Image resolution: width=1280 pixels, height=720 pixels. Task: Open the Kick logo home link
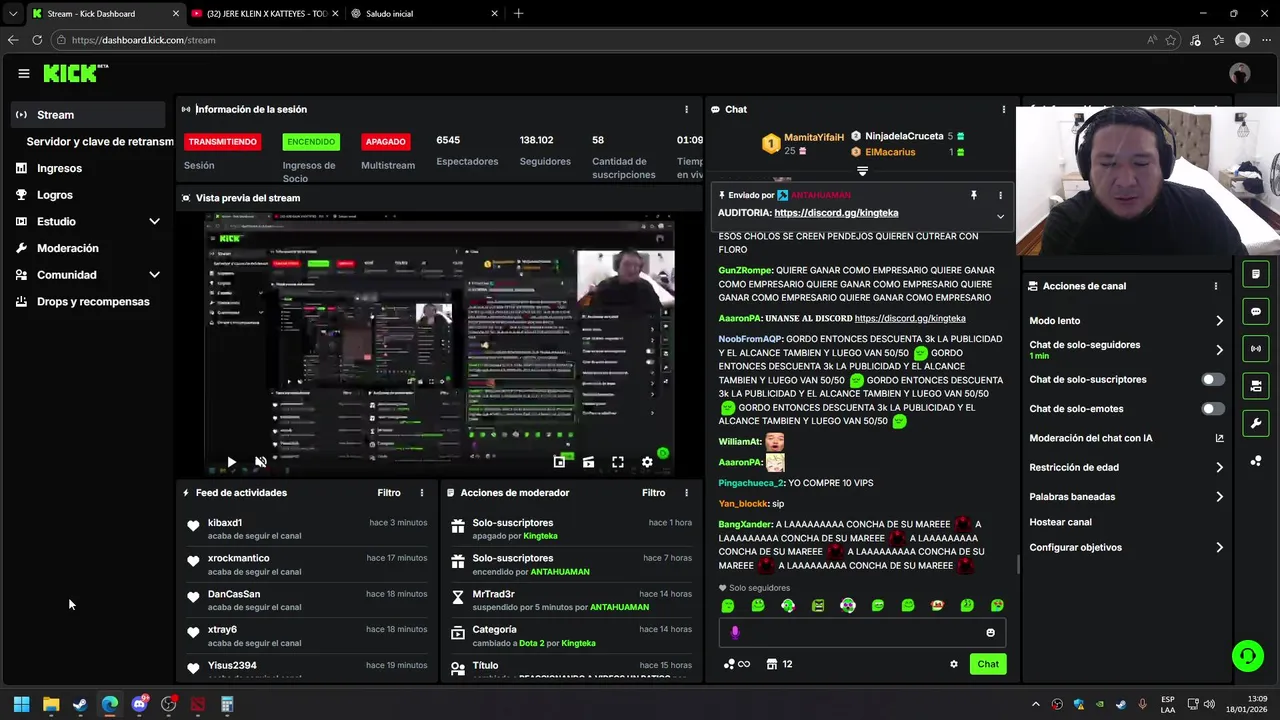(x=76, y=73)
